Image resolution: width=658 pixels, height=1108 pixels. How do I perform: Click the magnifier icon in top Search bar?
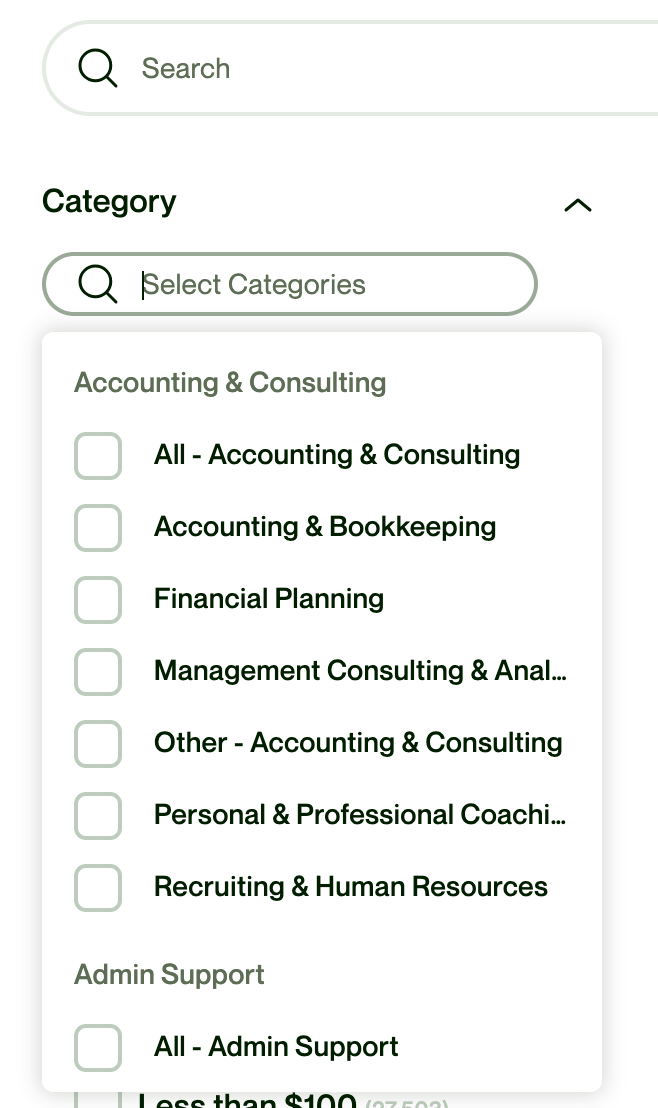[98, 69]
